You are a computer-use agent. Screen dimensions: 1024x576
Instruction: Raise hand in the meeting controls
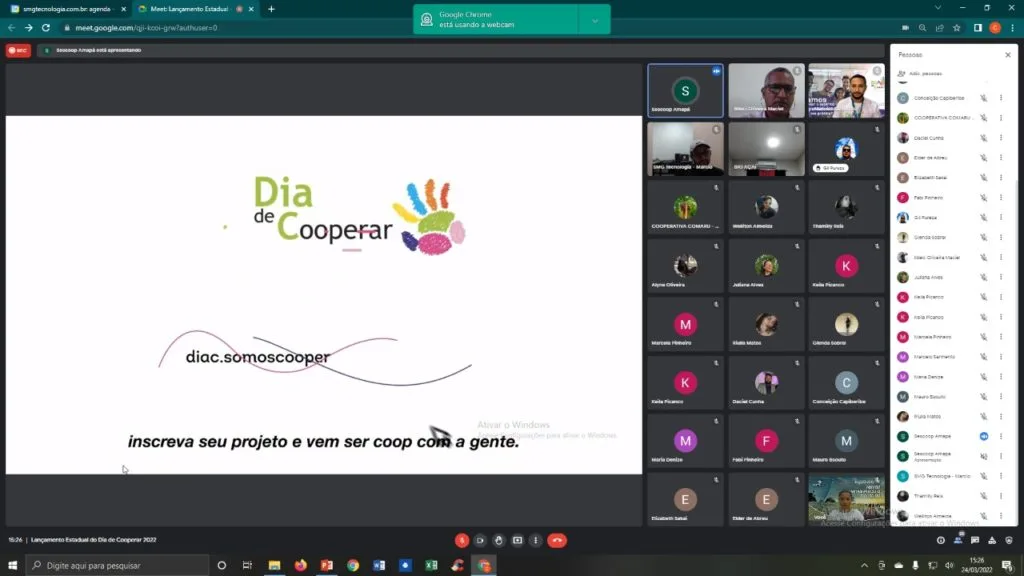coord(499,540)
